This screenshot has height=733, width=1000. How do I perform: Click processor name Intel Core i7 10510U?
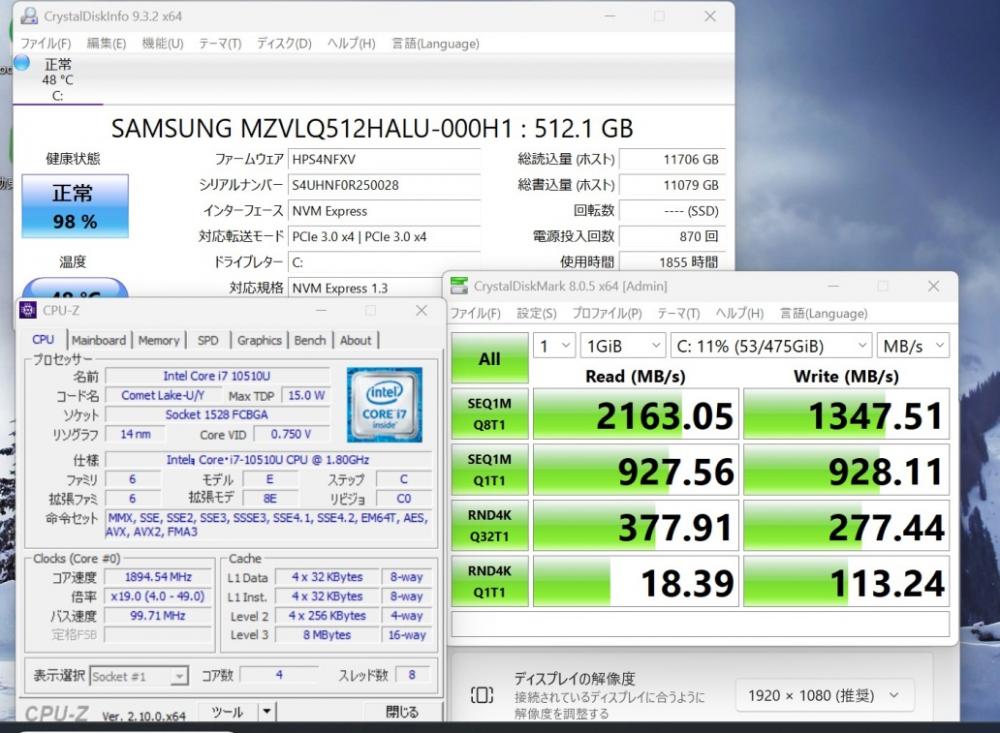pos(217,376)
